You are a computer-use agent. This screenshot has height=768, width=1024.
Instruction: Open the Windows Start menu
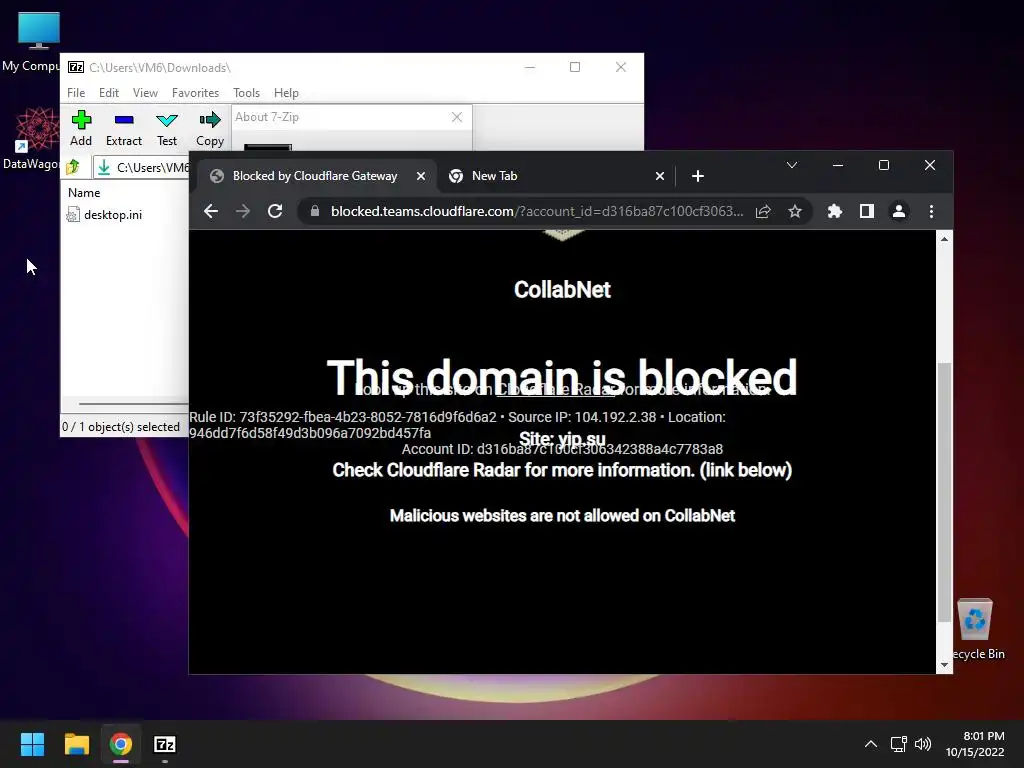pyautogui.click(x=32, y=744)
